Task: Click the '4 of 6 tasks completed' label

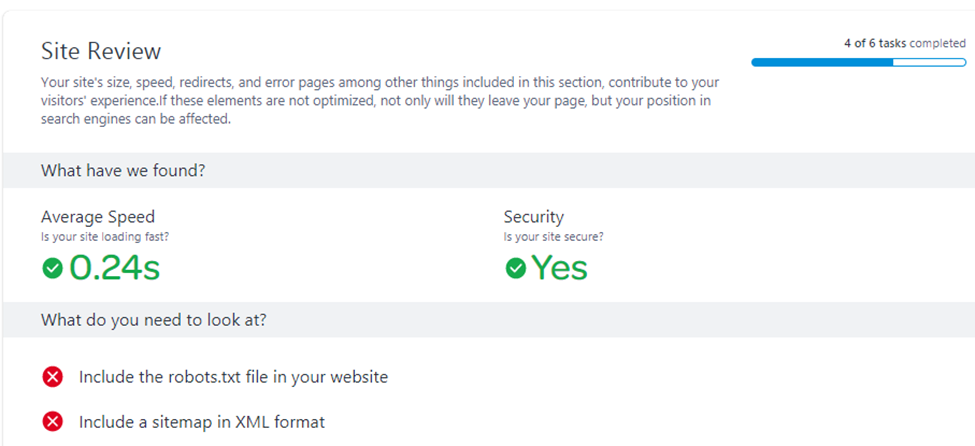Action: coord(904,43)
